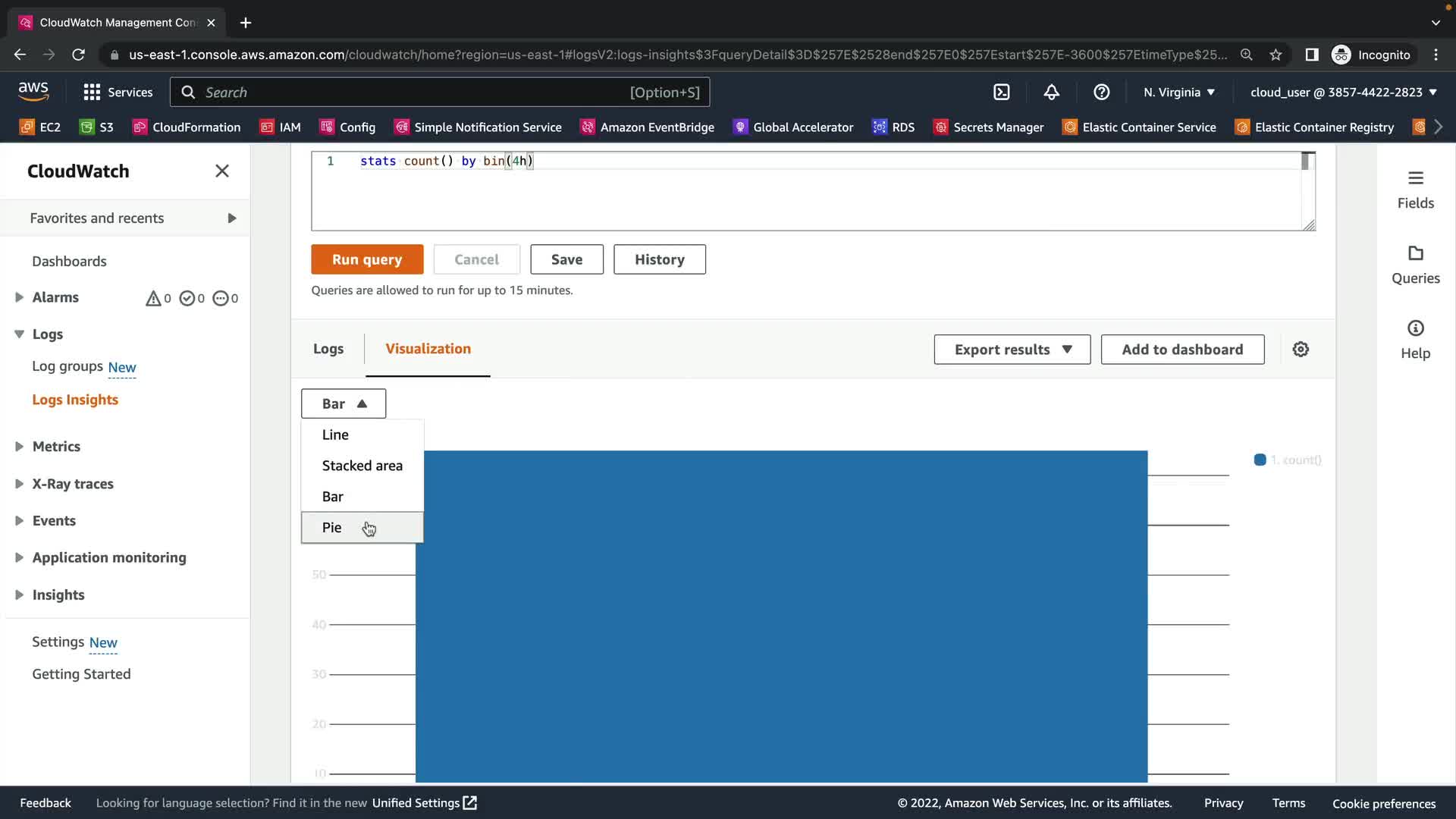Open the notifications bell
The width and height of the screenshot is (1456, 819).
[x=1051, y=93]
